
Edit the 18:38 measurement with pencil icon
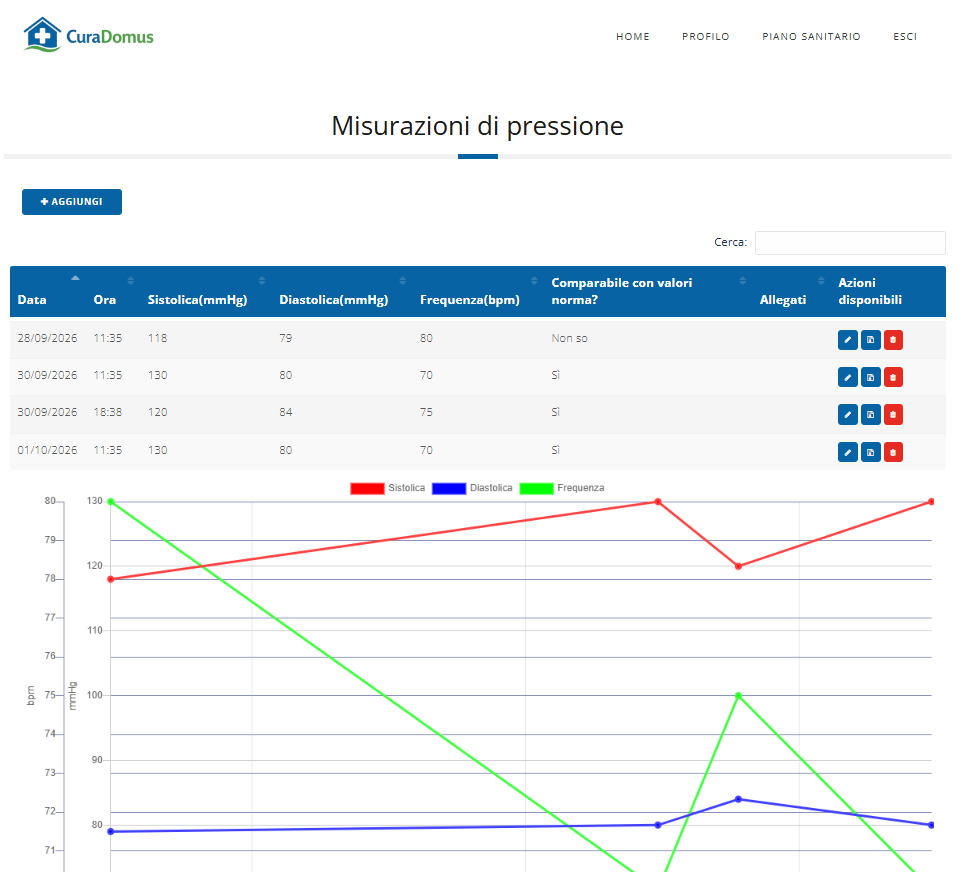pyautogui.click(x=847, y=415)
